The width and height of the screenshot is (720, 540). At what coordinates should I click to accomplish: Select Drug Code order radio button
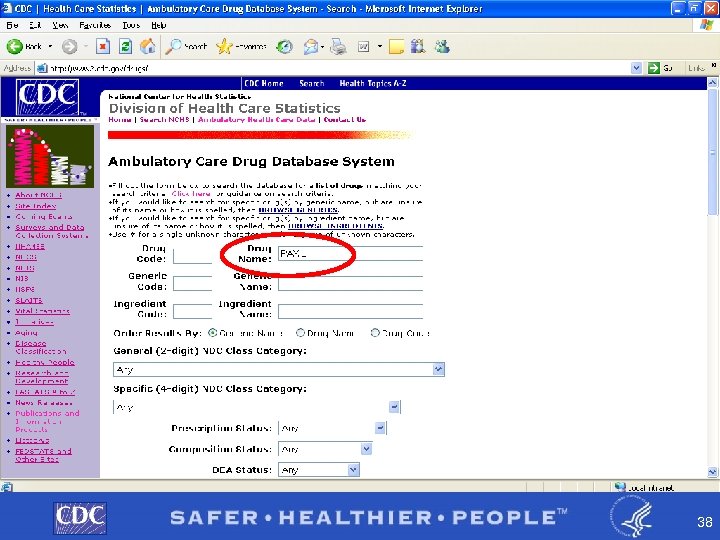coord(375,332)
